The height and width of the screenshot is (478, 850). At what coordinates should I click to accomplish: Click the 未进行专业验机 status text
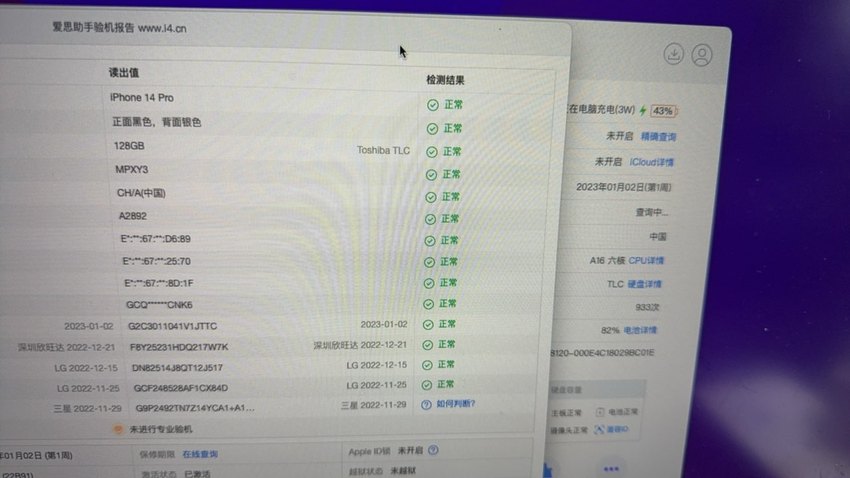click(x=161, y=429)
